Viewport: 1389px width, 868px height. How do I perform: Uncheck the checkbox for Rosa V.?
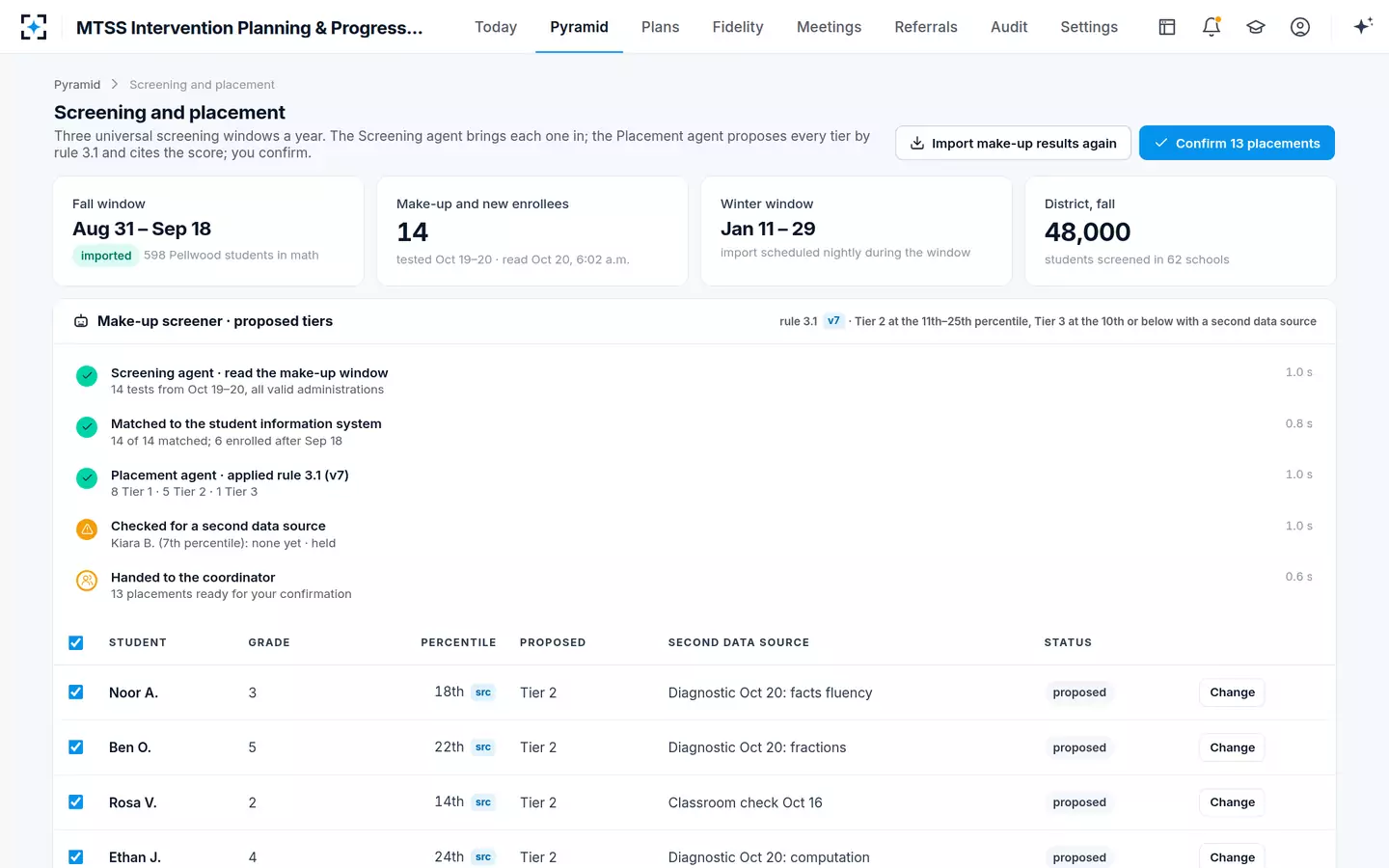point(76,802)
